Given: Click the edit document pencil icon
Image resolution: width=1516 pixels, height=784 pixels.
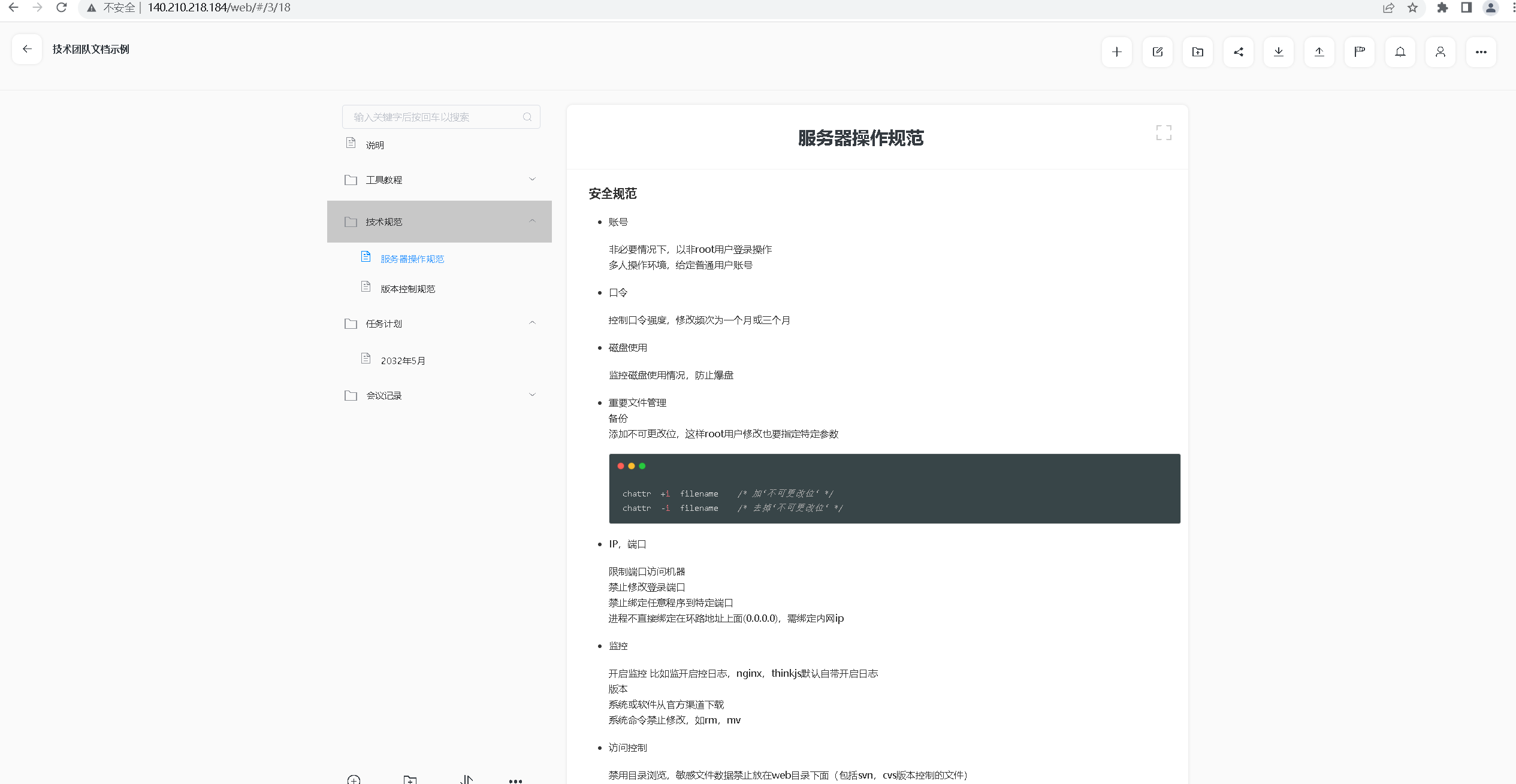Looking at the screenshot, I should click(1157, 52).
